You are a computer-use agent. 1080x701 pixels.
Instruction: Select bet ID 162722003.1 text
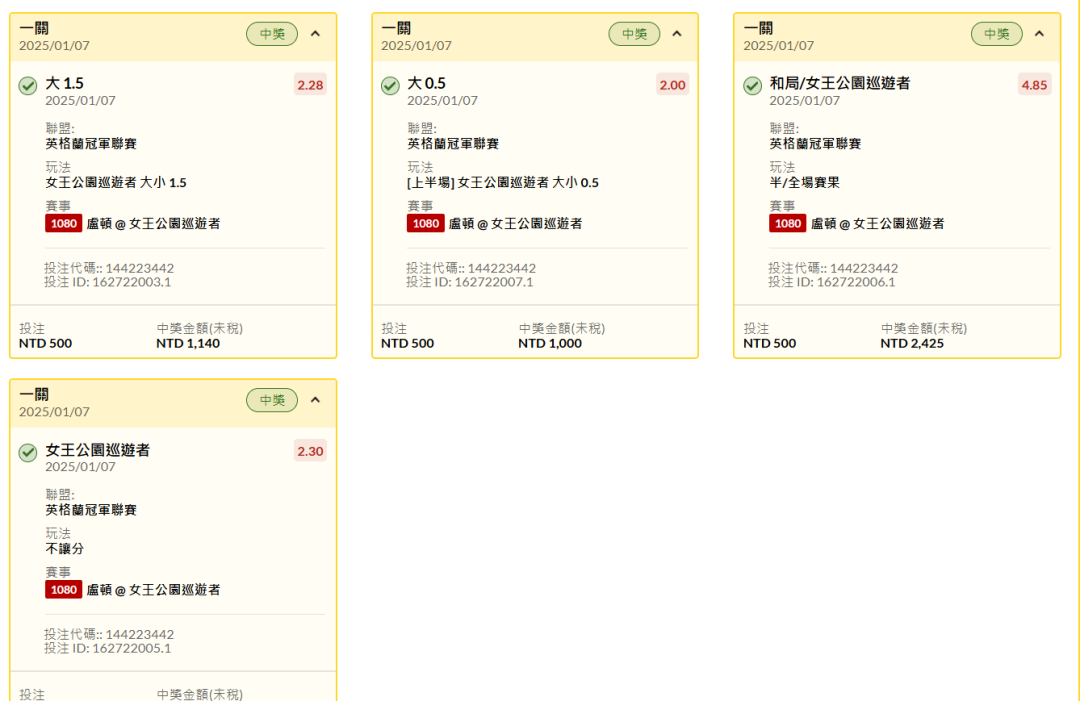(x=107, y=282)
